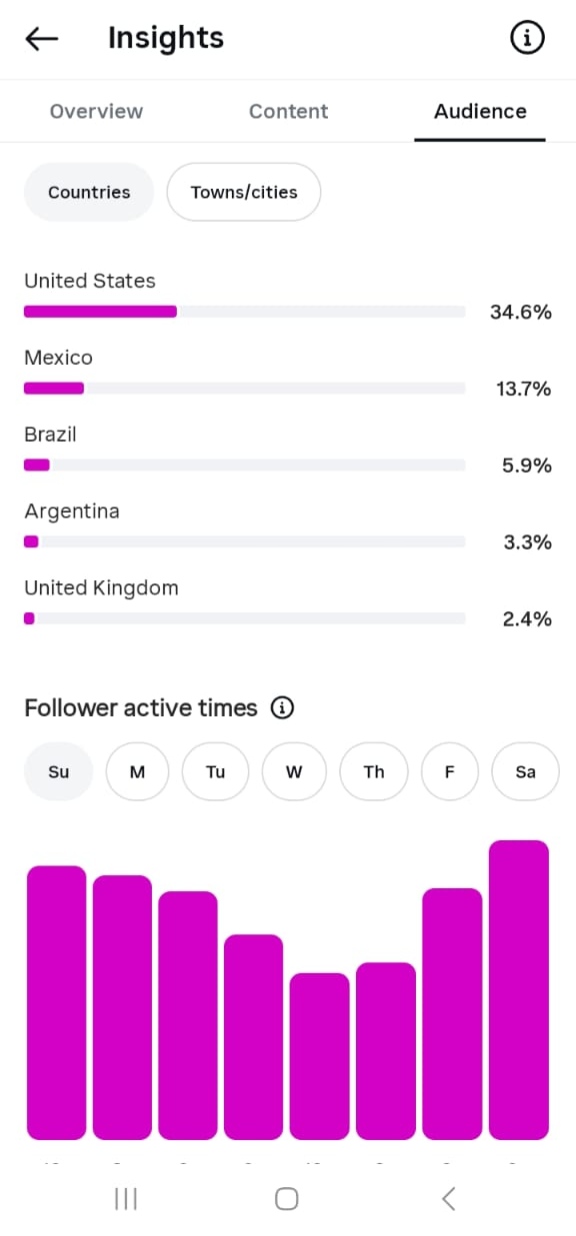Select Su day chip

click(x=59, y=771)
